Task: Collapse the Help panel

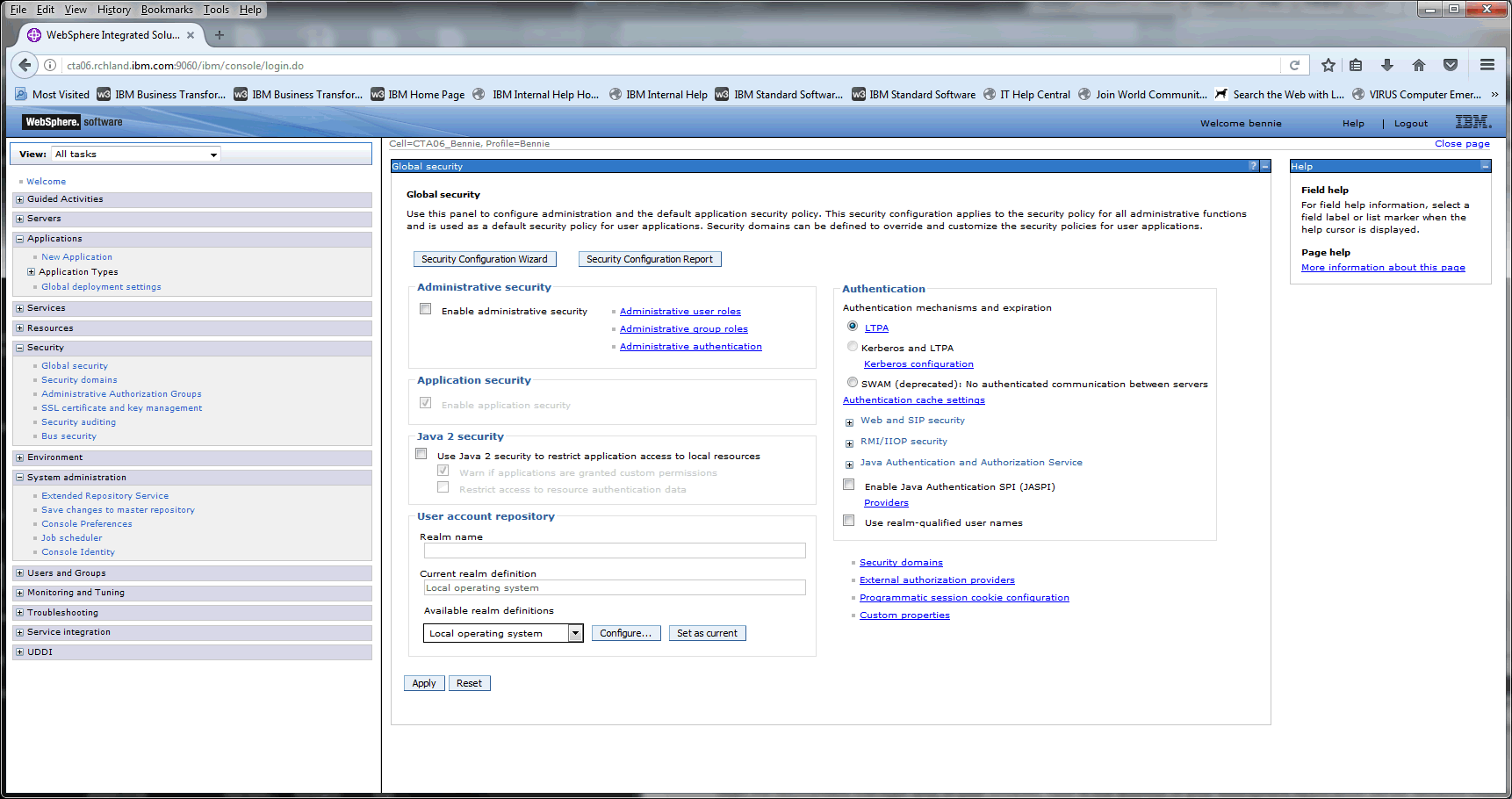Action: coord(1486,166)
